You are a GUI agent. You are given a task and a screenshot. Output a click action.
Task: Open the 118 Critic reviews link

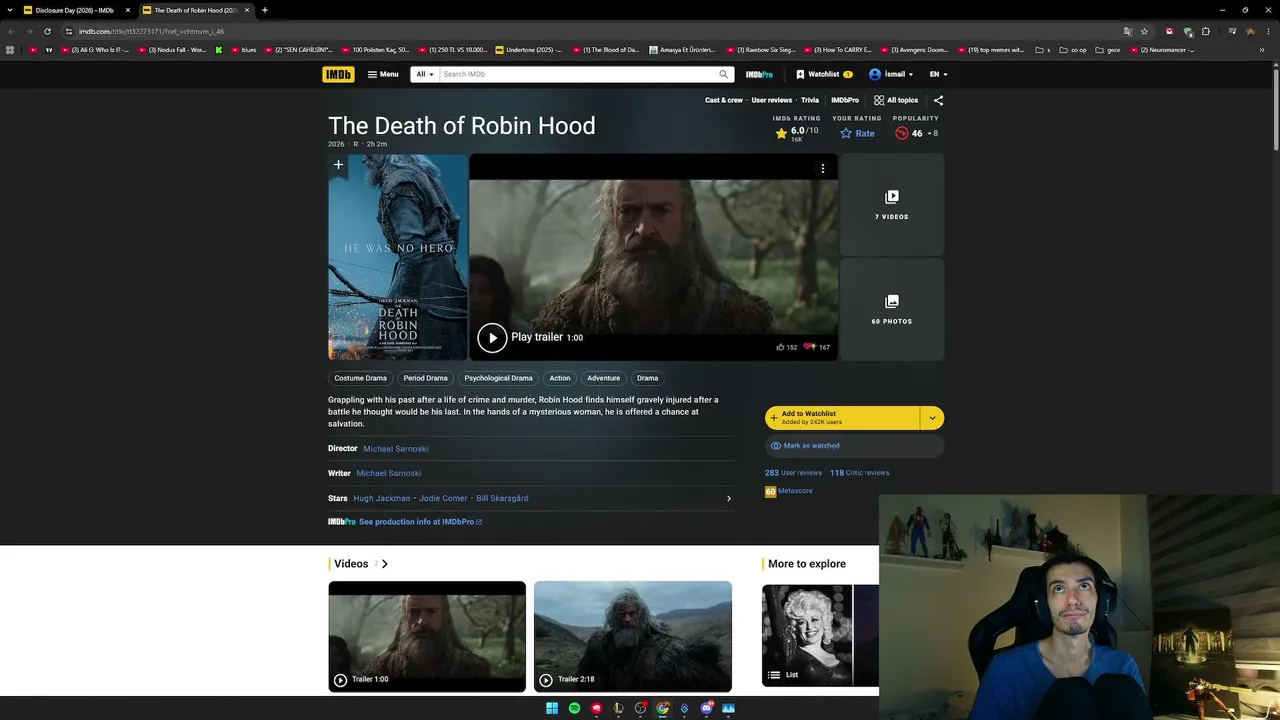click(859, 473)
